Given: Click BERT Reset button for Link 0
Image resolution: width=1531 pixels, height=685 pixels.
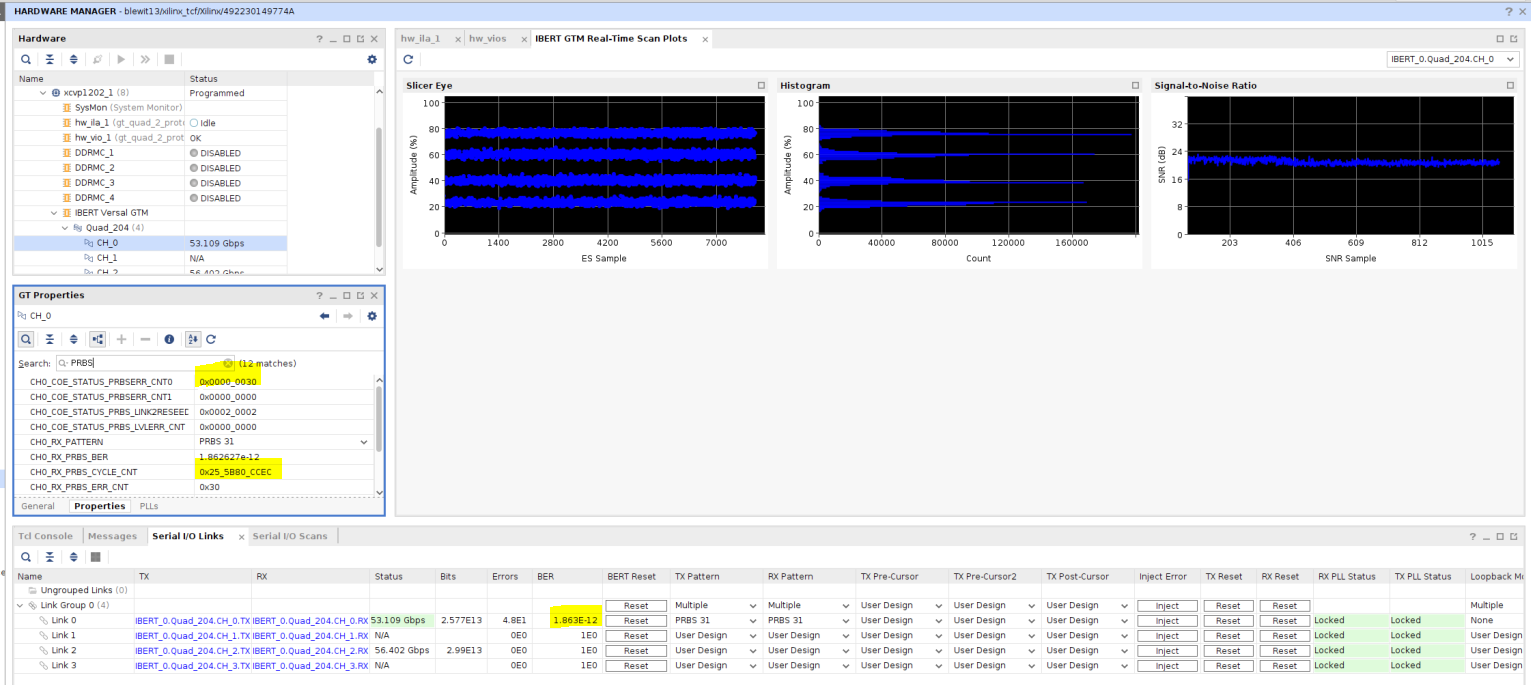Looking at the screenshot, I should (635, 620).
